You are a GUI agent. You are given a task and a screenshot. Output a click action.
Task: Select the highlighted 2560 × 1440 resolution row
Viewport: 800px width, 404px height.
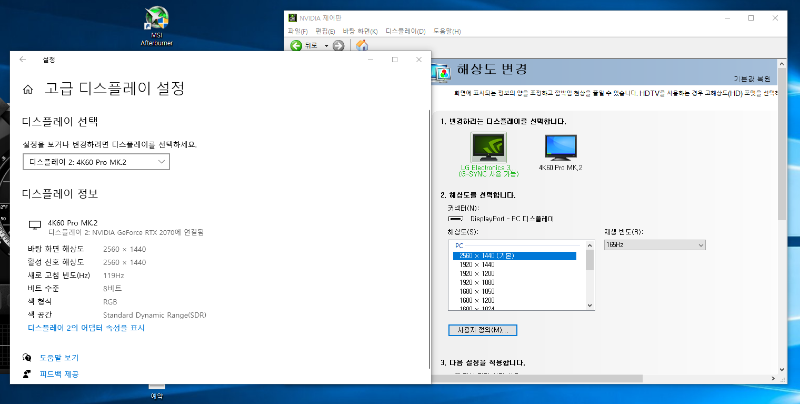(514, 256)
